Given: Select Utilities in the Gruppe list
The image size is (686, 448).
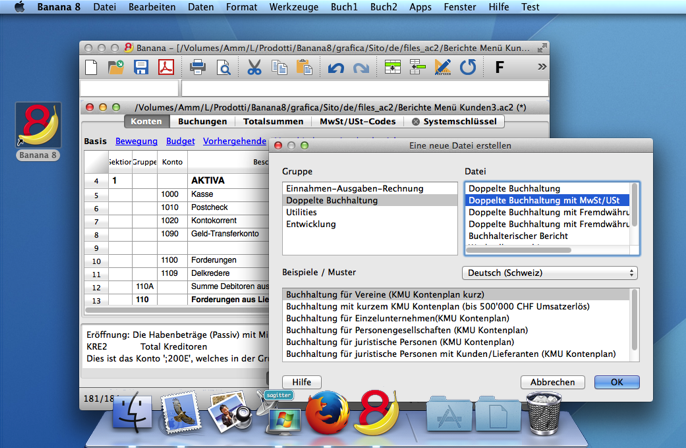Looking at the screenshot, I should (x=370, y=212).
